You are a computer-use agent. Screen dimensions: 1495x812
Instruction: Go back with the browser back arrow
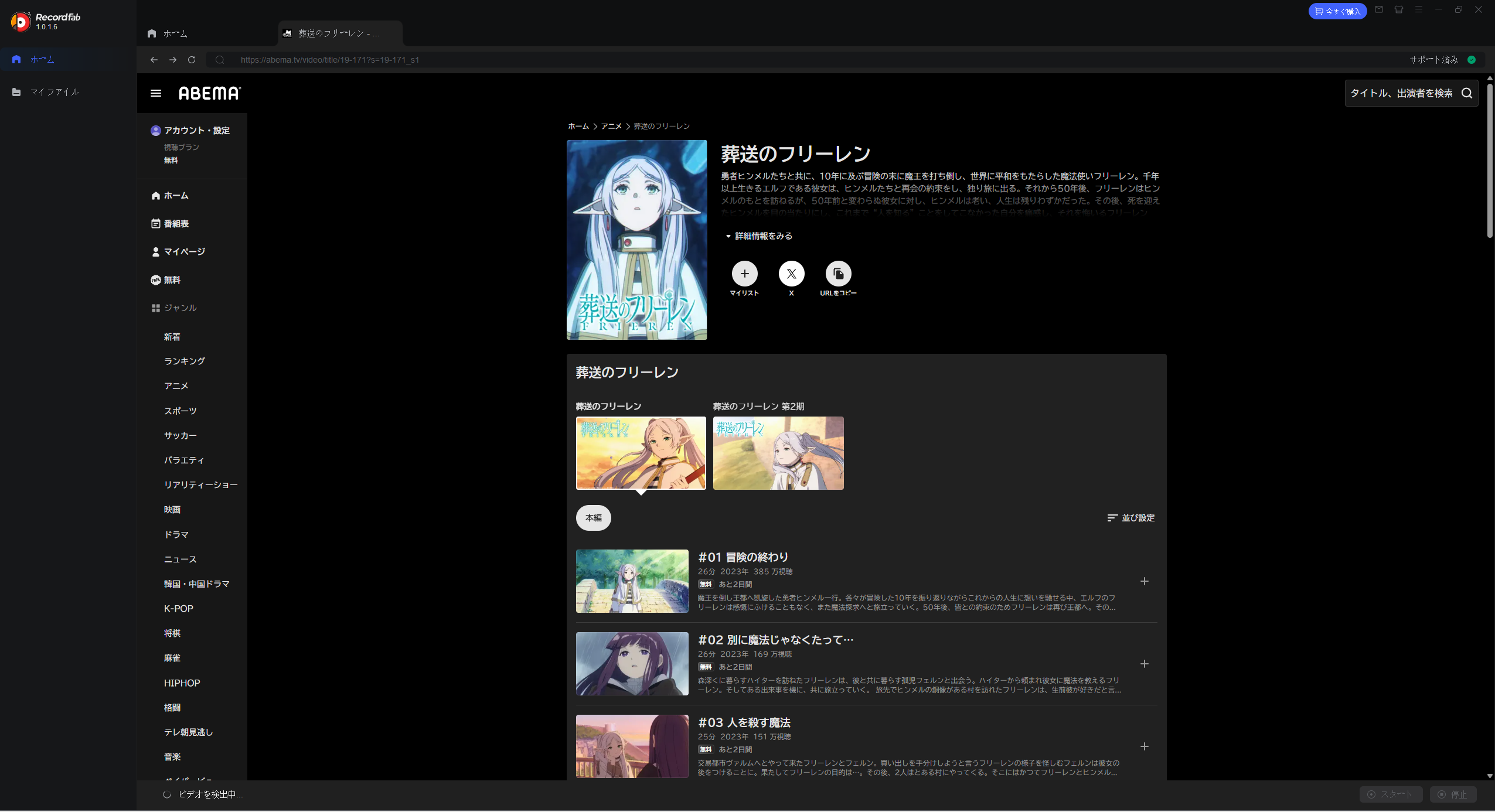[154, 60]
